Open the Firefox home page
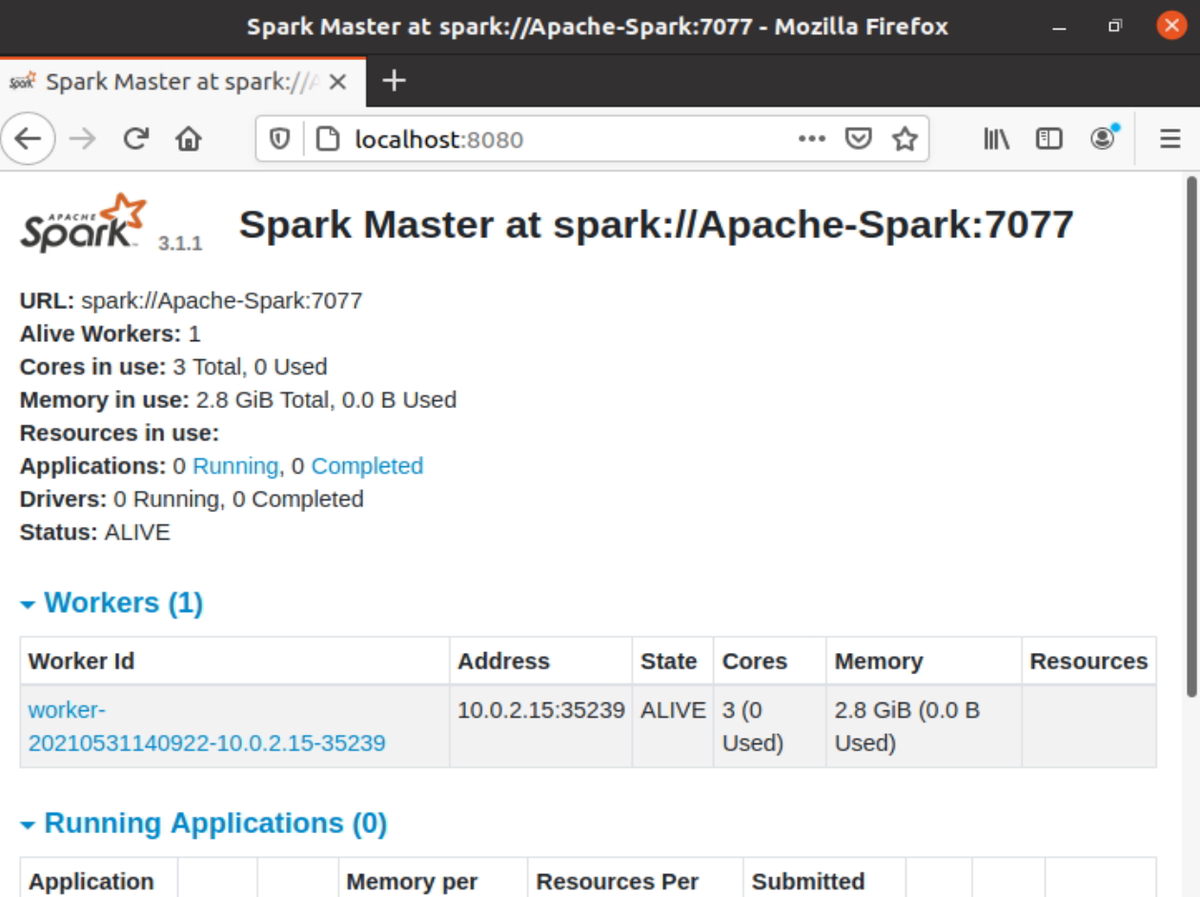 point(187,139)
